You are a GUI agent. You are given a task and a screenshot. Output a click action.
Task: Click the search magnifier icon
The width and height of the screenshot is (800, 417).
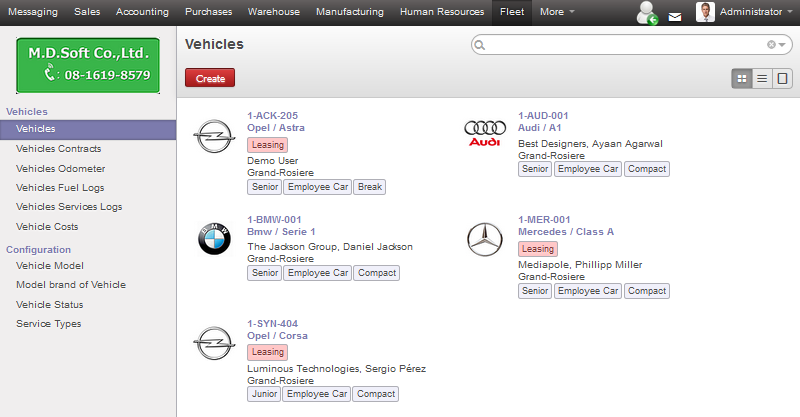click(x=480, y=45)
